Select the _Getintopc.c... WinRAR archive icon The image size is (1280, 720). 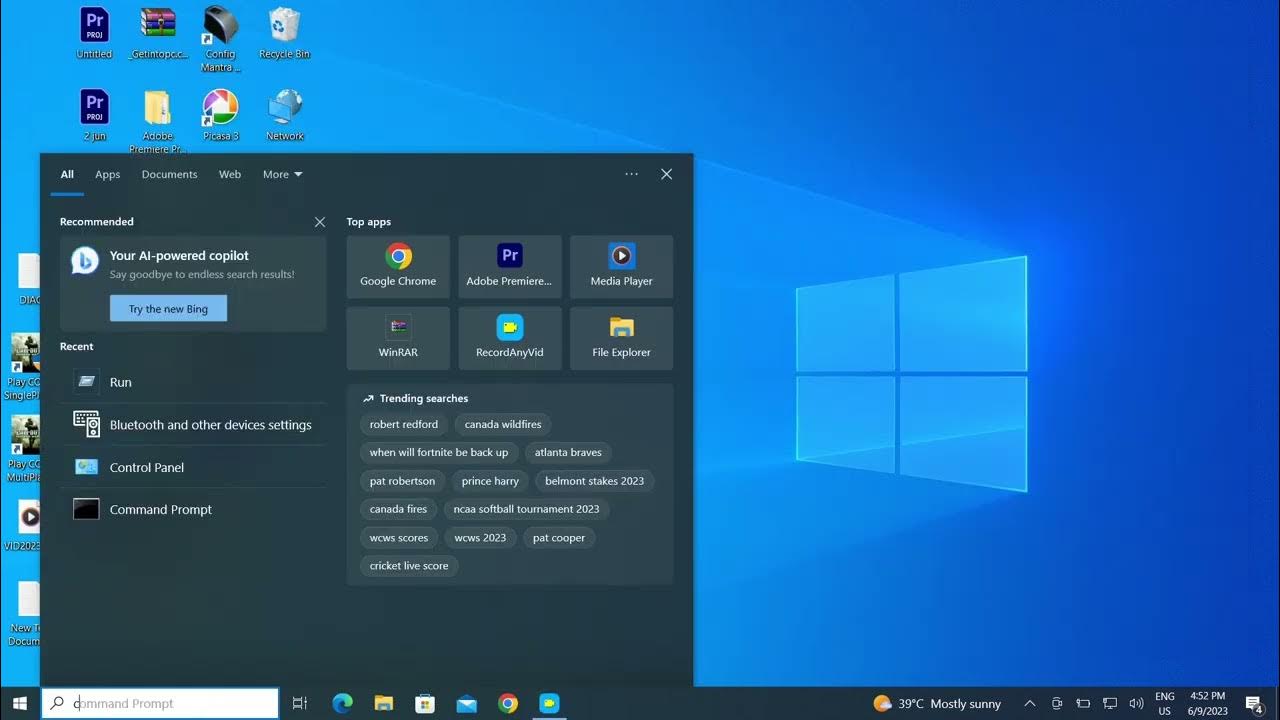[x=158, y=33]
